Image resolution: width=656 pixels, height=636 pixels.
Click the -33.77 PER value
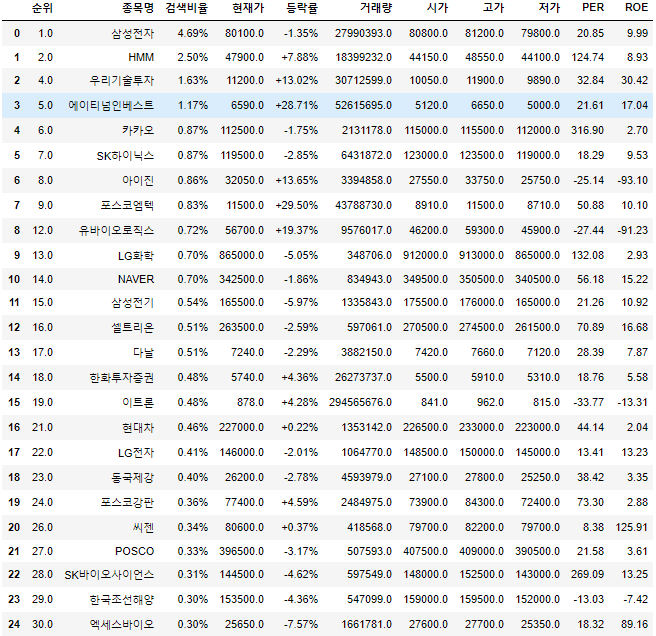[x=589, y=403]
